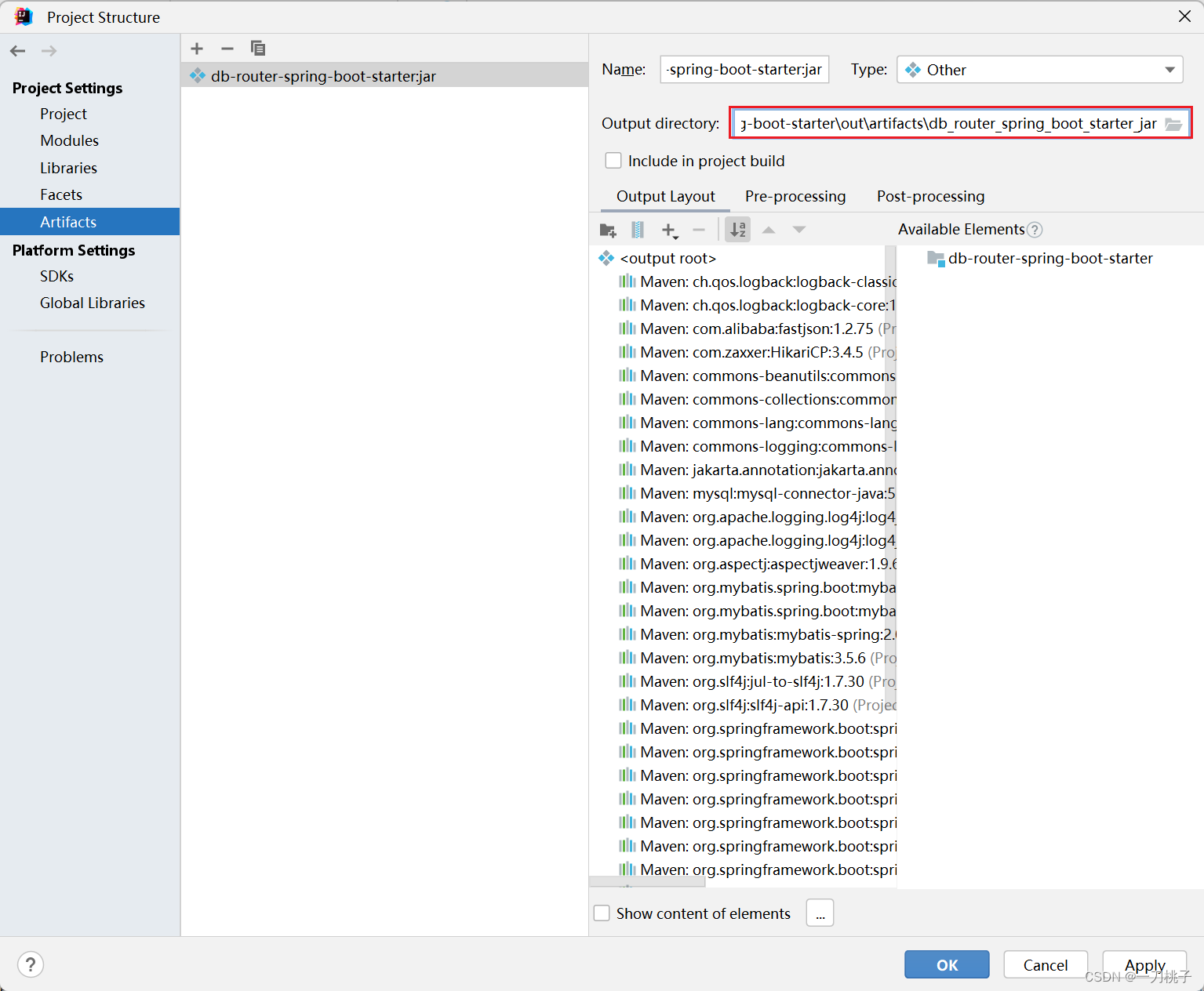
Task: Open the back navigation arrow
Action: point(17,50)
